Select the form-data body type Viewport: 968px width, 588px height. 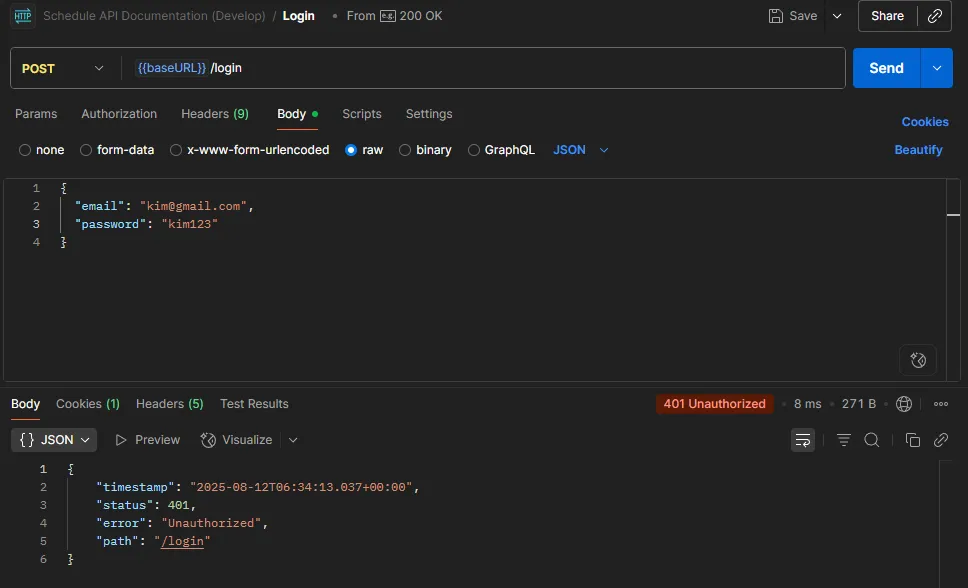(117, 150)
